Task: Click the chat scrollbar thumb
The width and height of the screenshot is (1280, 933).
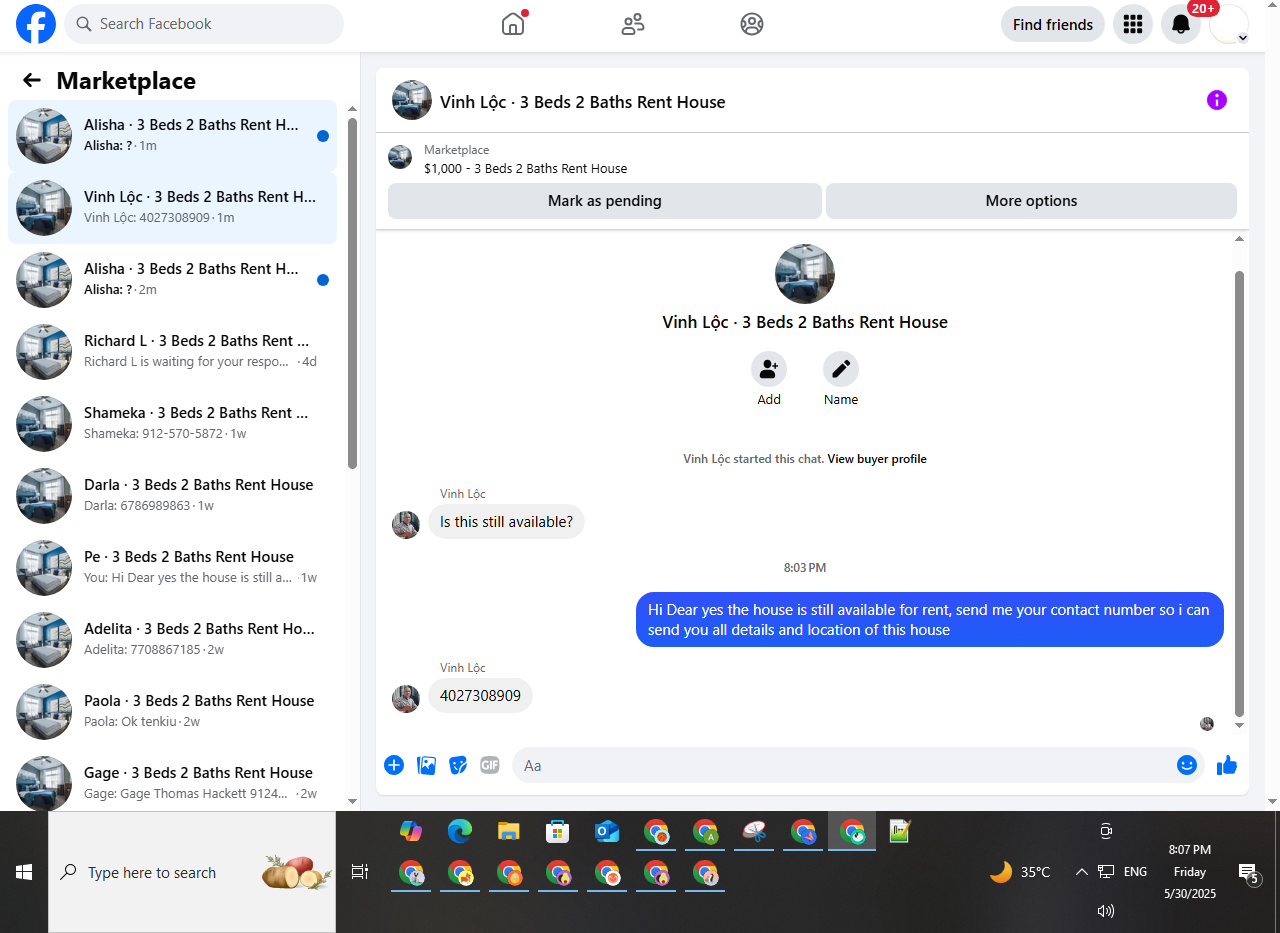Action: (1240, 494)
